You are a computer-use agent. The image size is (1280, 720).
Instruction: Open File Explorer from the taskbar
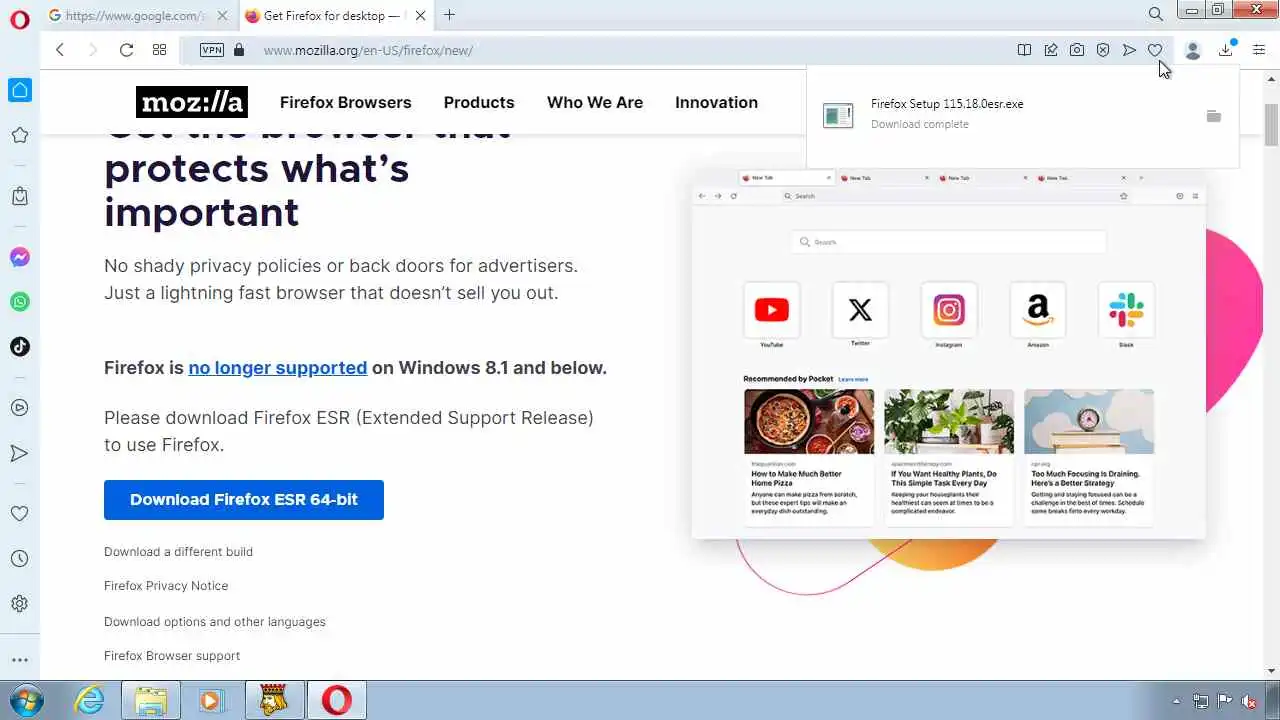tap(151, 700)
